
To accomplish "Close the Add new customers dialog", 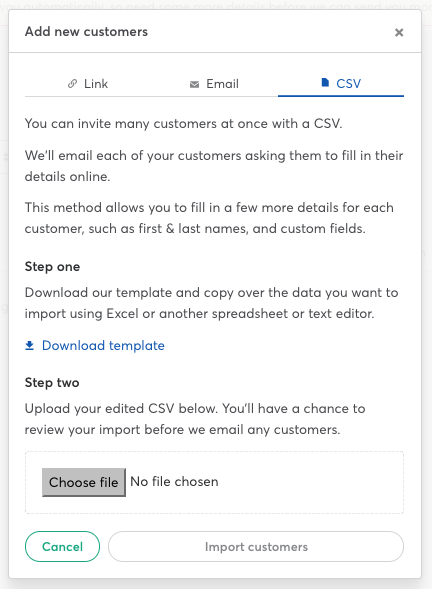I will 399,33.
